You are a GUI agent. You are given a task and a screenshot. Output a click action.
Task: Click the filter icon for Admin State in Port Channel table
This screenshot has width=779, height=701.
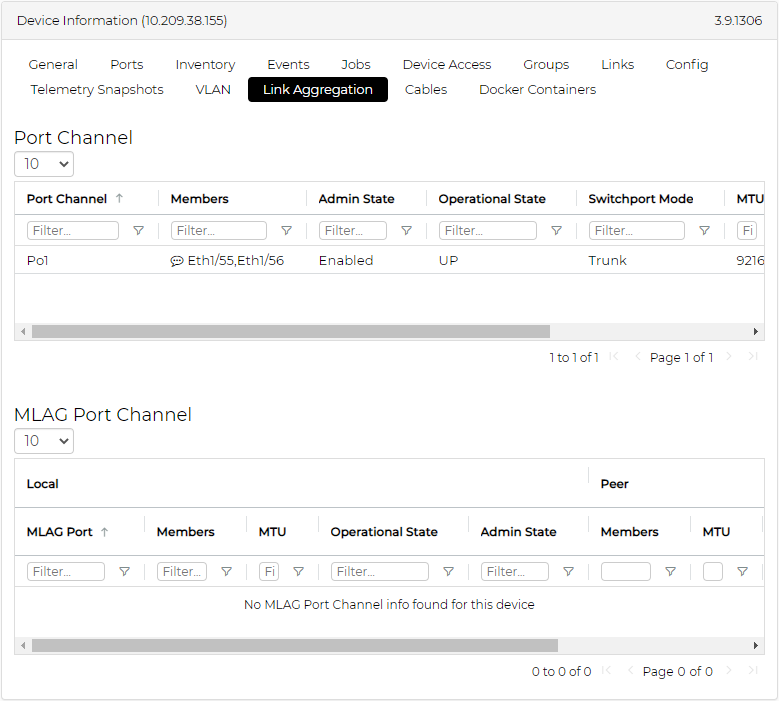tap(406, 231)
